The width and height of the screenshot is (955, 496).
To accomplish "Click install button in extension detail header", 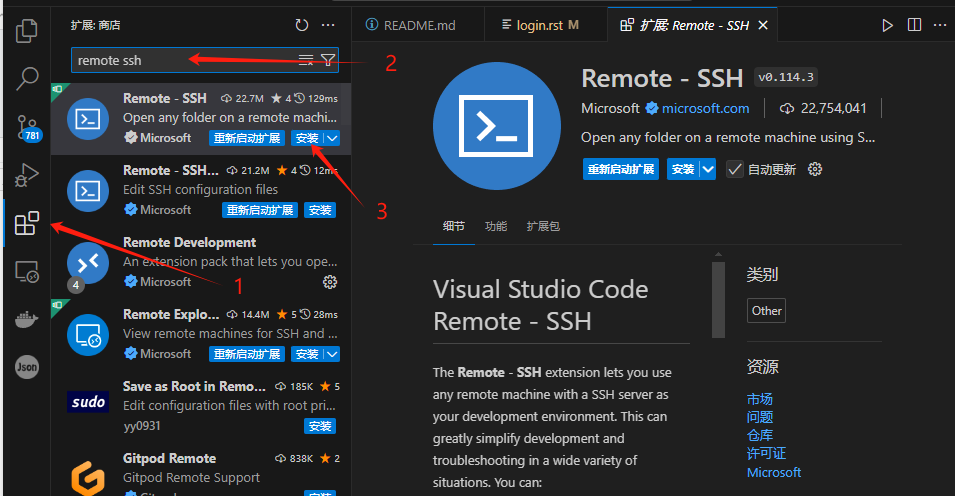I will 683,169.
